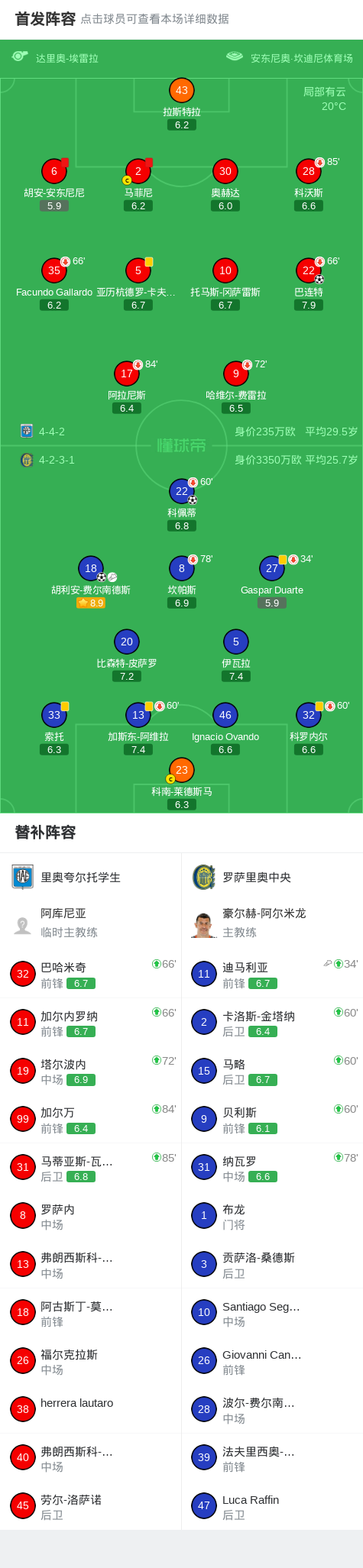
Task: Open 阿库尼亚 interim coach entry
Action: pos(91,923)
